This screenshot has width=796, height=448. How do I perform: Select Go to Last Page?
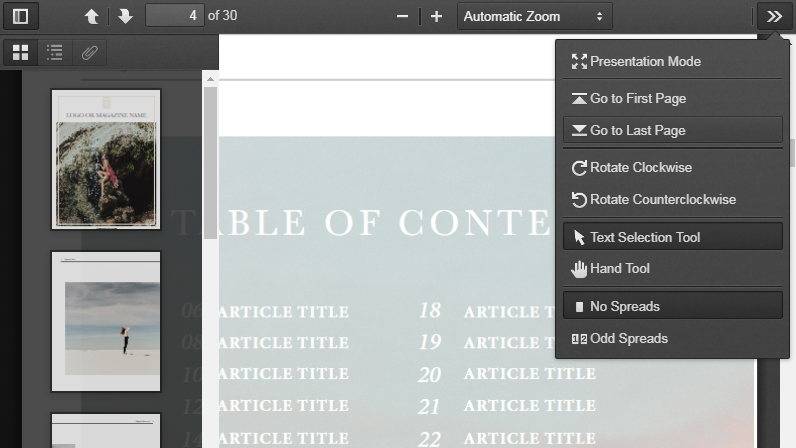(673, 130)
